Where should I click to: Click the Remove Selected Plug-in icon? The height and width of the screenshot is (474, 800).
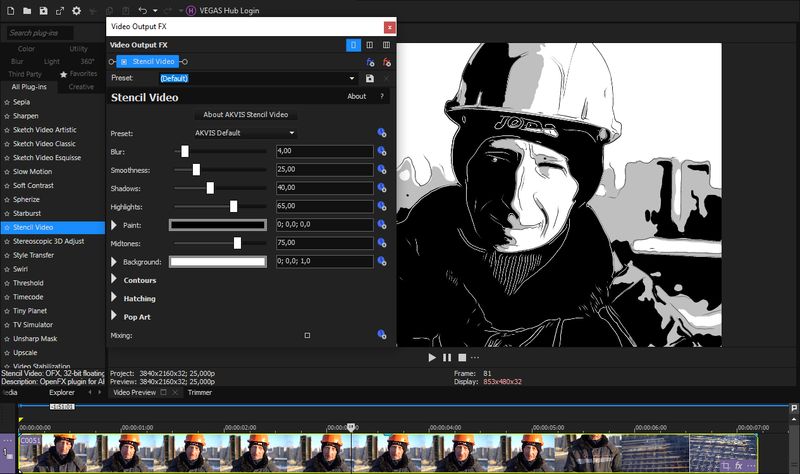tap(387, 62)
